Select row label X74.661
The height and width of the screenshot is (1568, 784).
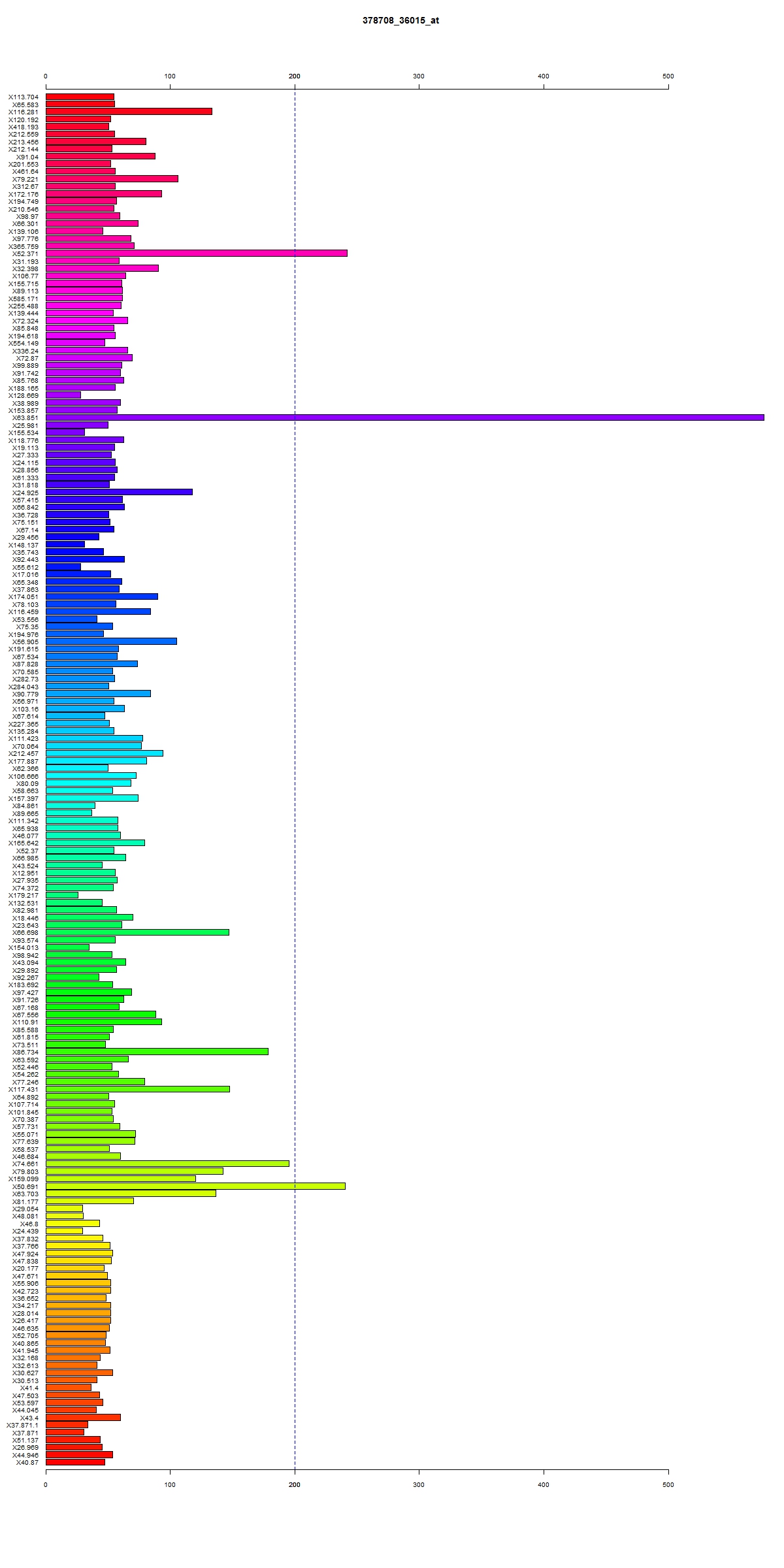(25, 1164)
